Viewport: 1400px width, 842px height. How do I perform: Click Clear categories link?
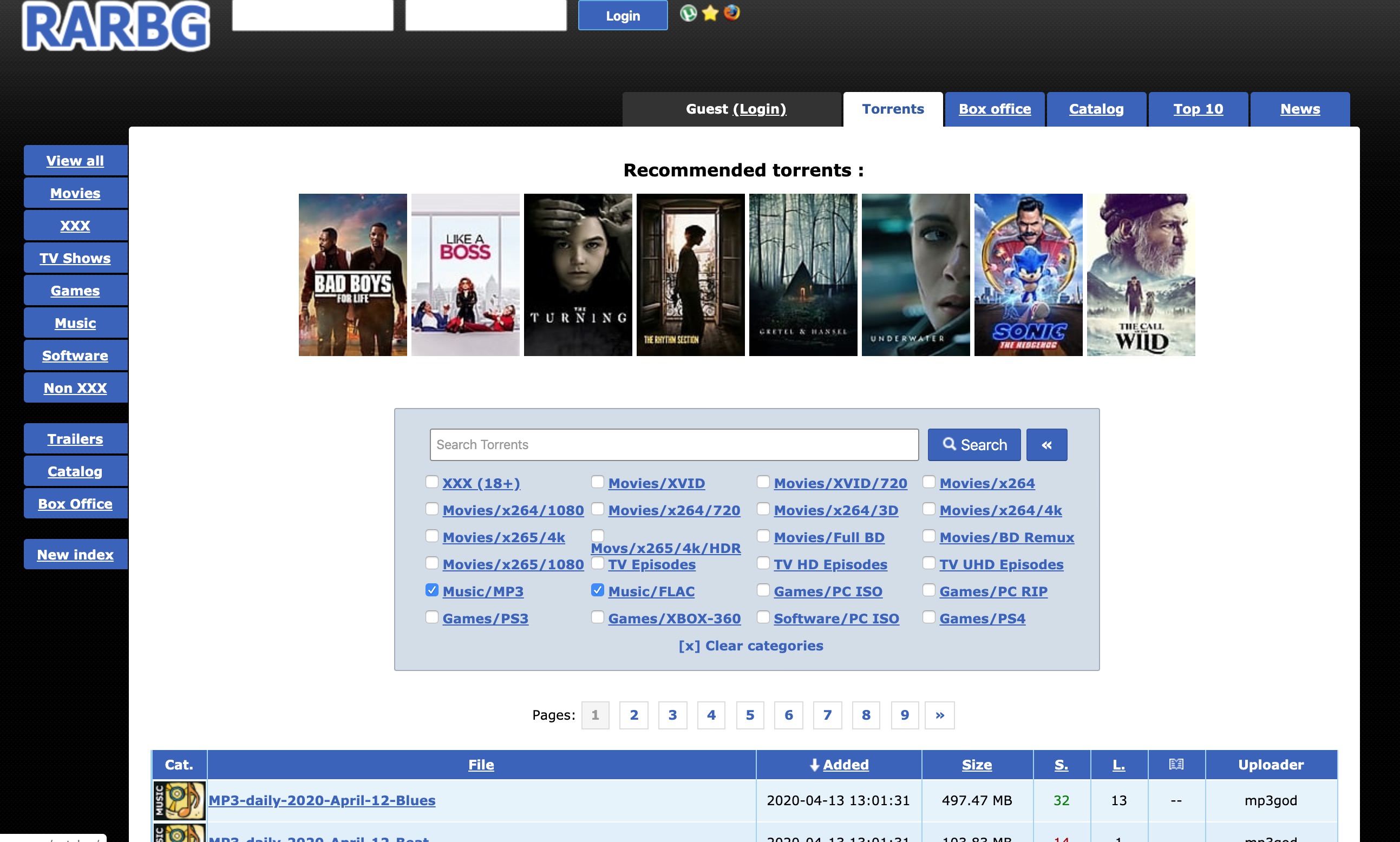click(x=750, y=646)
